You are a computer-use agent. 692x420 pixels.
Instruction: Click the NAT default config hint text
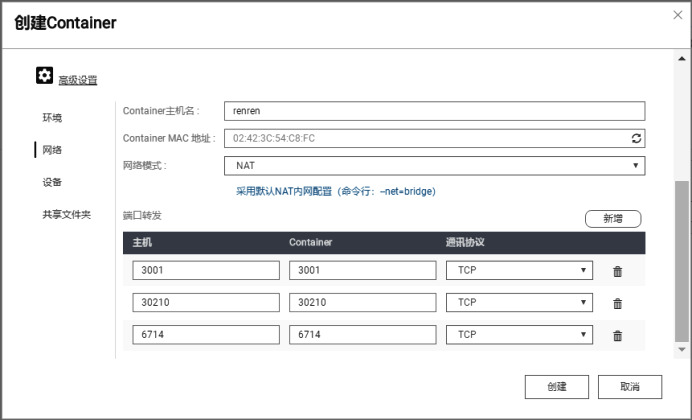336,191
